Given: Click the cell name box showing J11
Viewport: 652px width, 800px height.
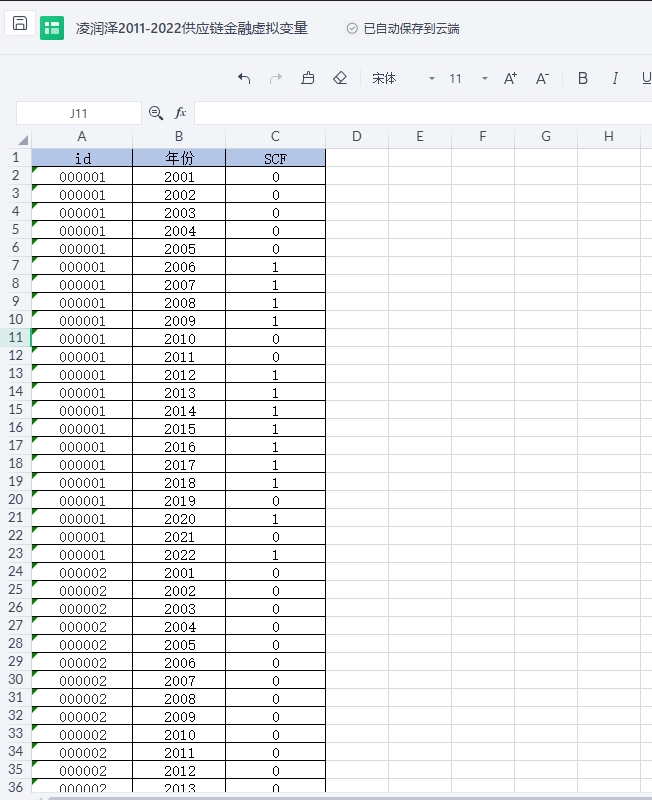Looking at the screenshot, I should (x=79, y=113).
